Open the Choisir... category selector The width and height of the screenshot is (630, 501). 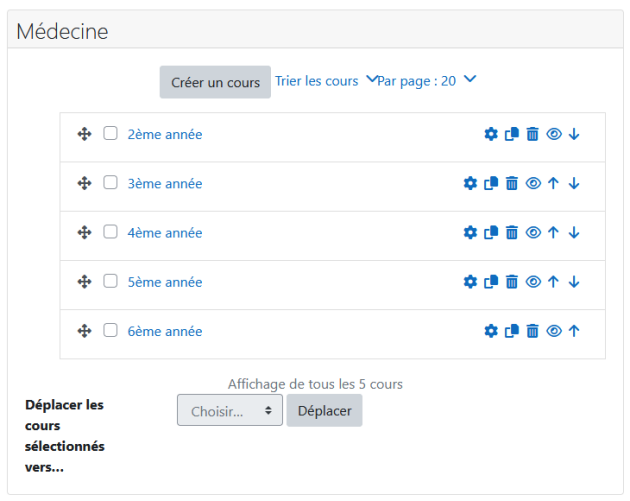[230, 410]
